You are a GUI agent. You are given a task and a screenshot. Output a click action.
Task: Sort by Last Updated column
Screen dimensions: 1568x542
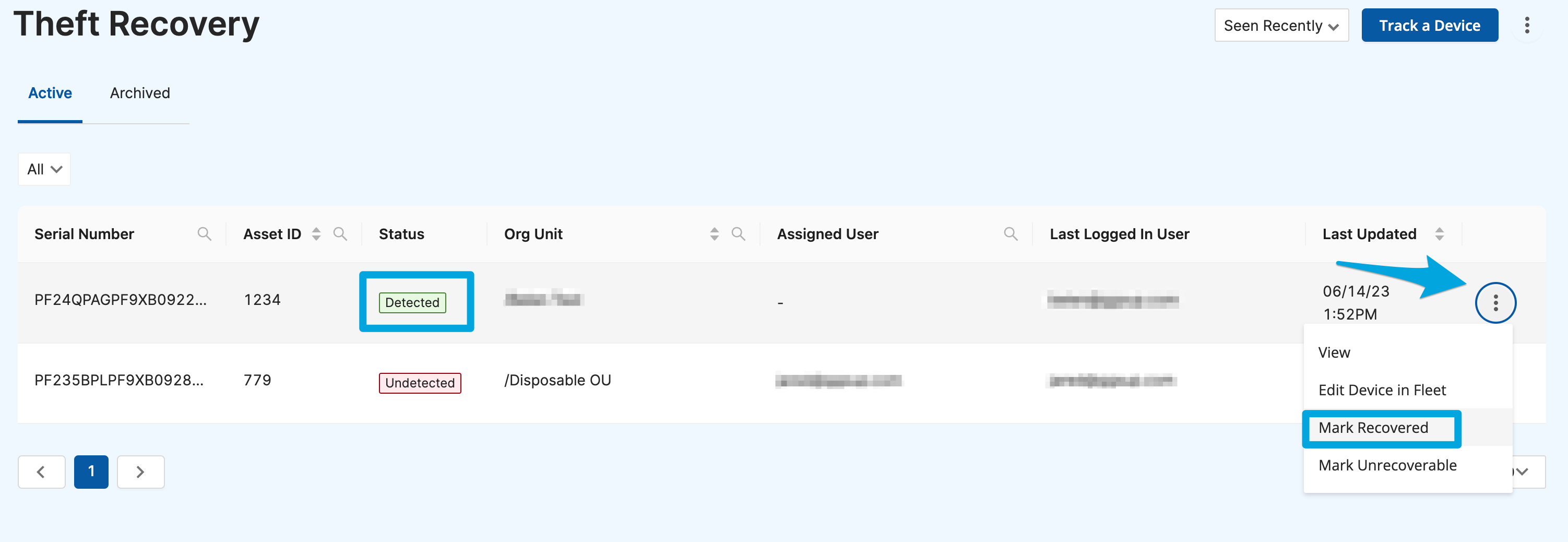pos(1439,234)
